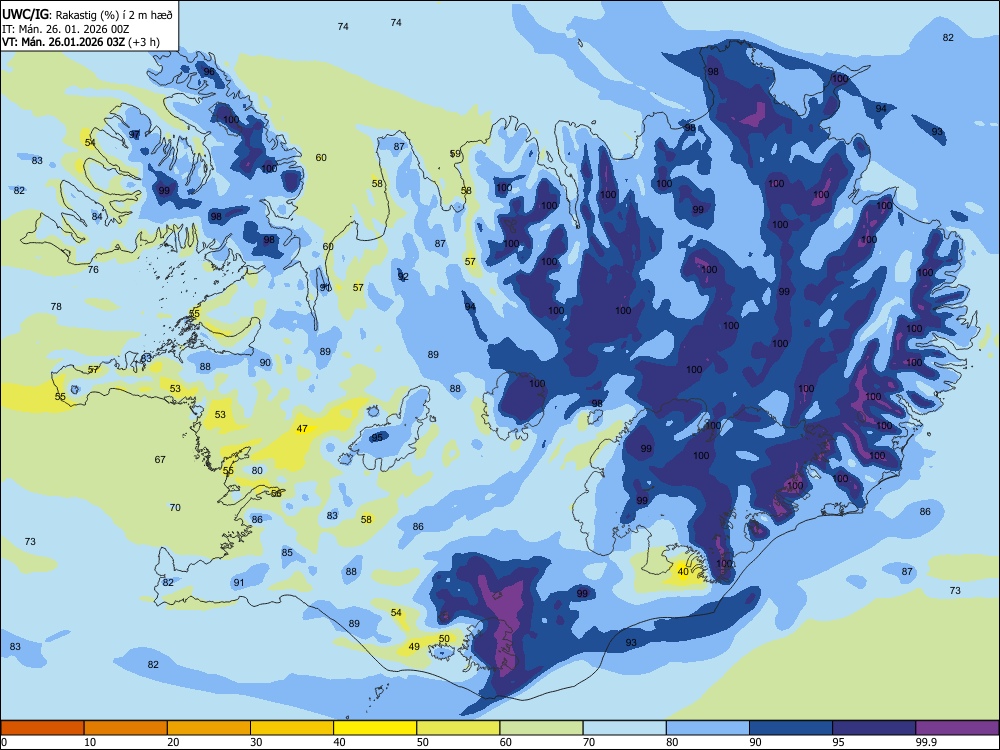The height and width of the screenshot is (750, 1000).
Task: Click the humidity value '70' over the southwestern sea
Action: point(175,508)
